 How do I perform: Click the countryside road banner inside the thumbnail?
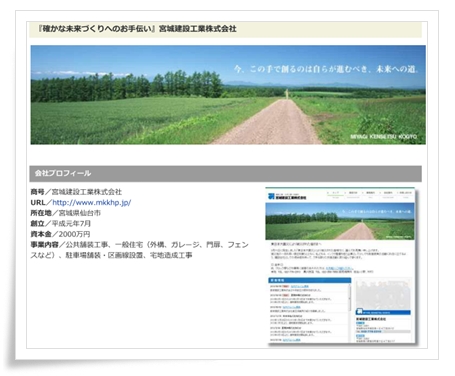(x=340, y=221)
